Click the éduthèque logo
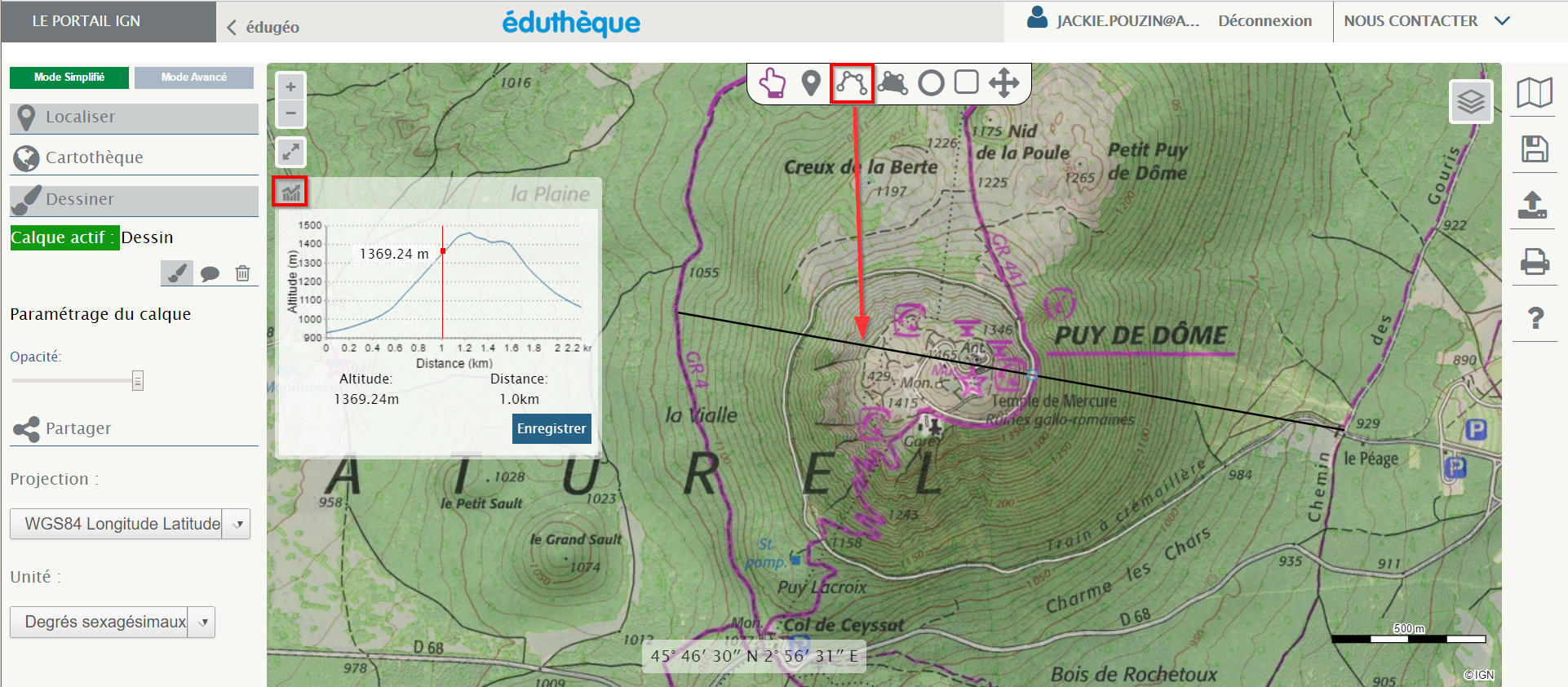1568x687 pixels. (571, 23)
